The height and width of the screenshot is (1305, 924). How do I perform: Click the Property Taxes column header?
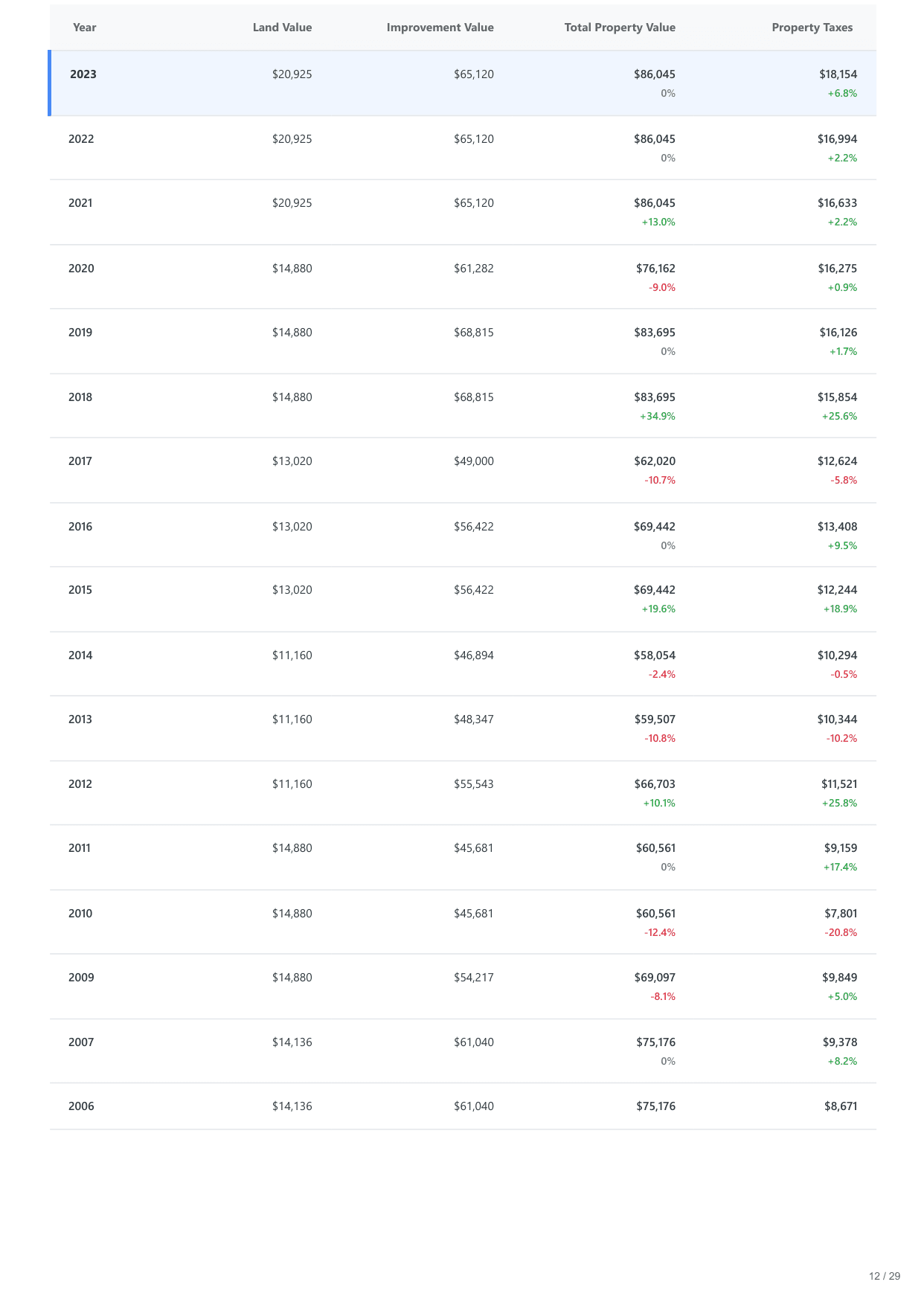(x=812, y=28)
